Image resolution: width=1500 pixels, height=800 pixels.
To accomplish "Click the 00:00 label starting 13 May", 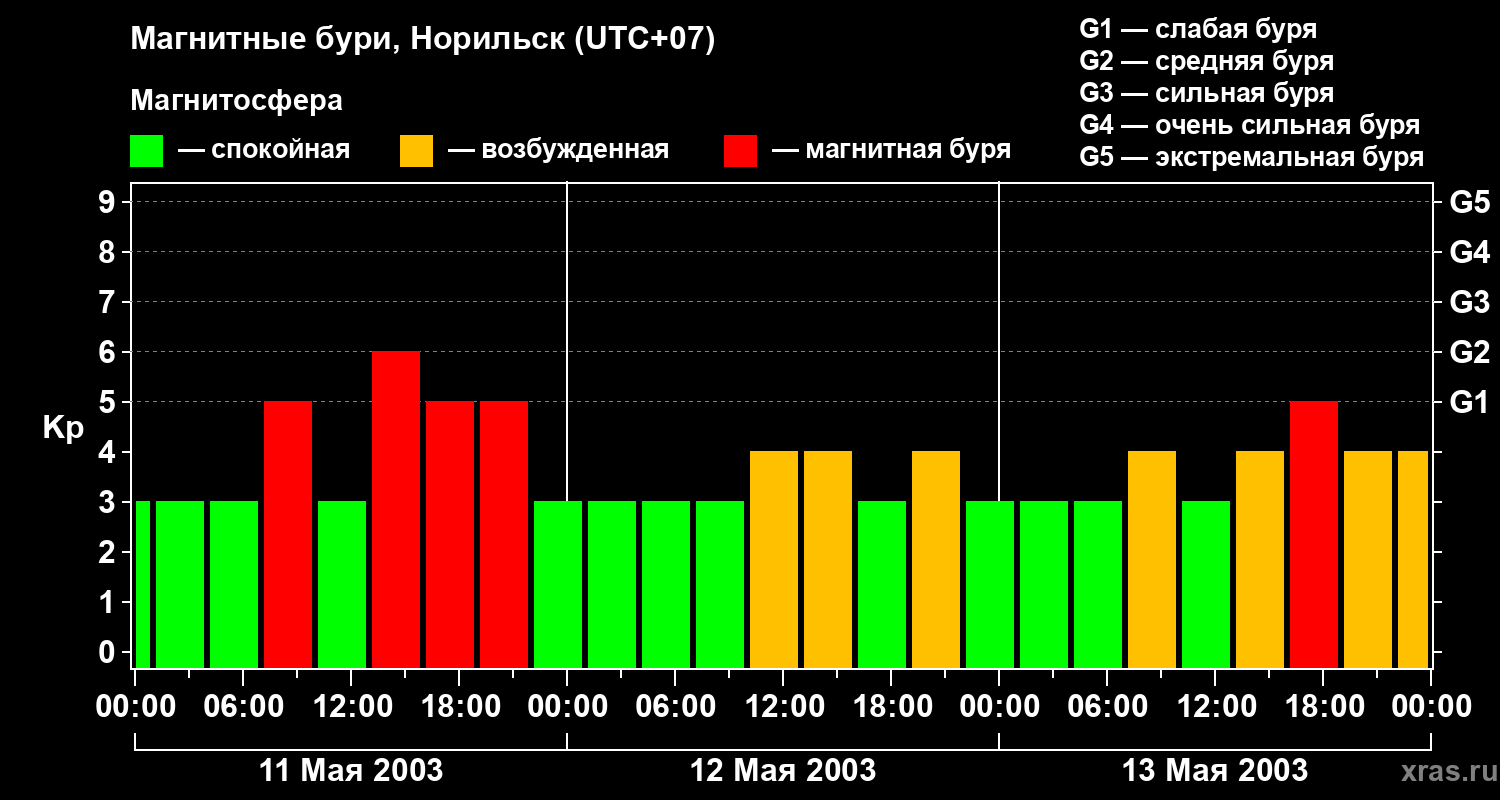I will tap(999, 707).
